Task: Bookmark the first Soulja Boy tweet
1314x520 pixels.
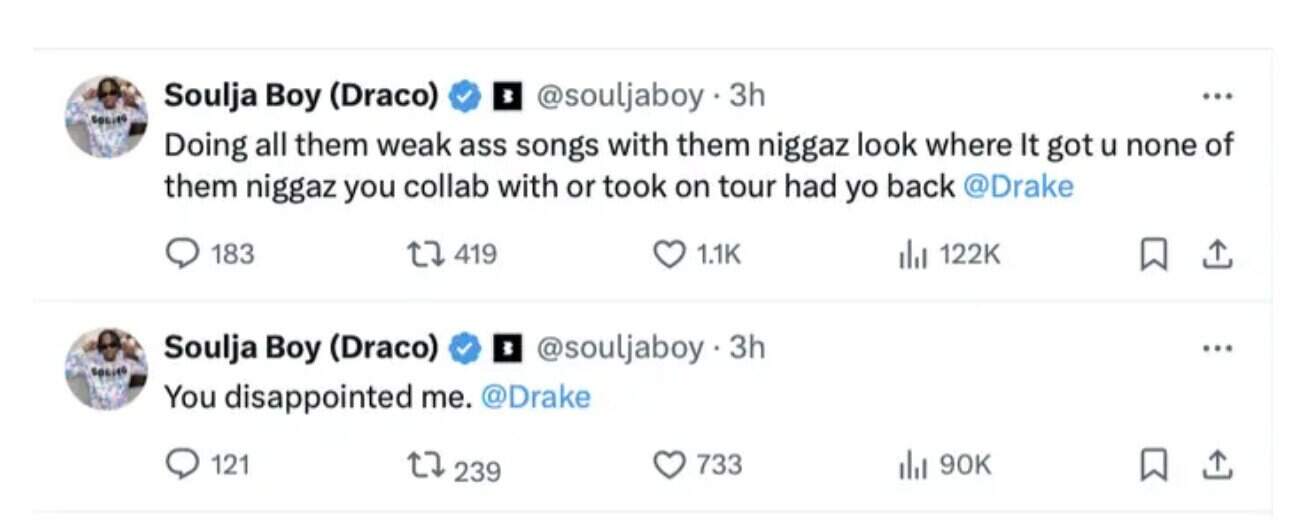Action: [x=1153, y=256]
